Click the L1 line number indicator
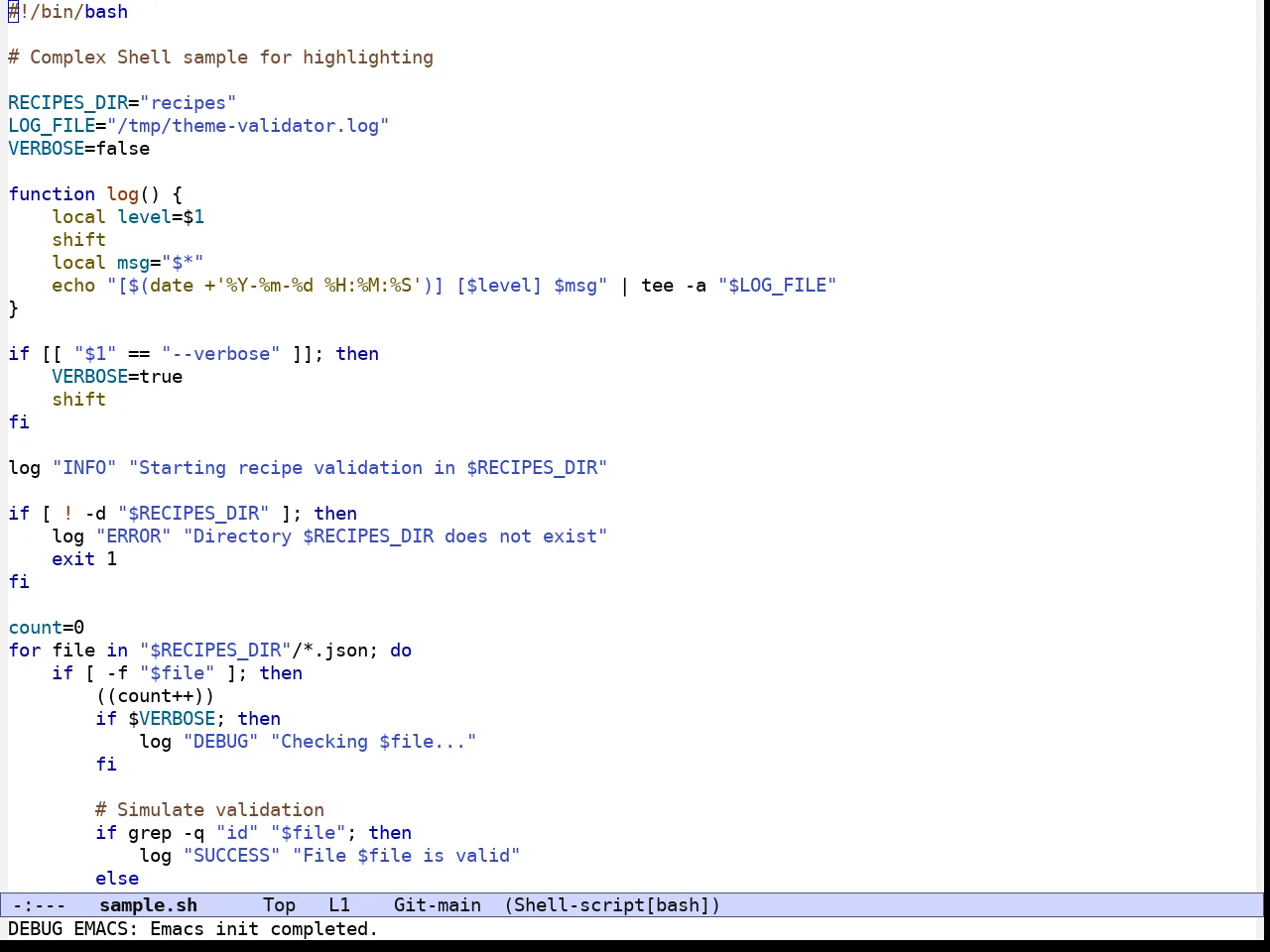 (x=339, y=905)
